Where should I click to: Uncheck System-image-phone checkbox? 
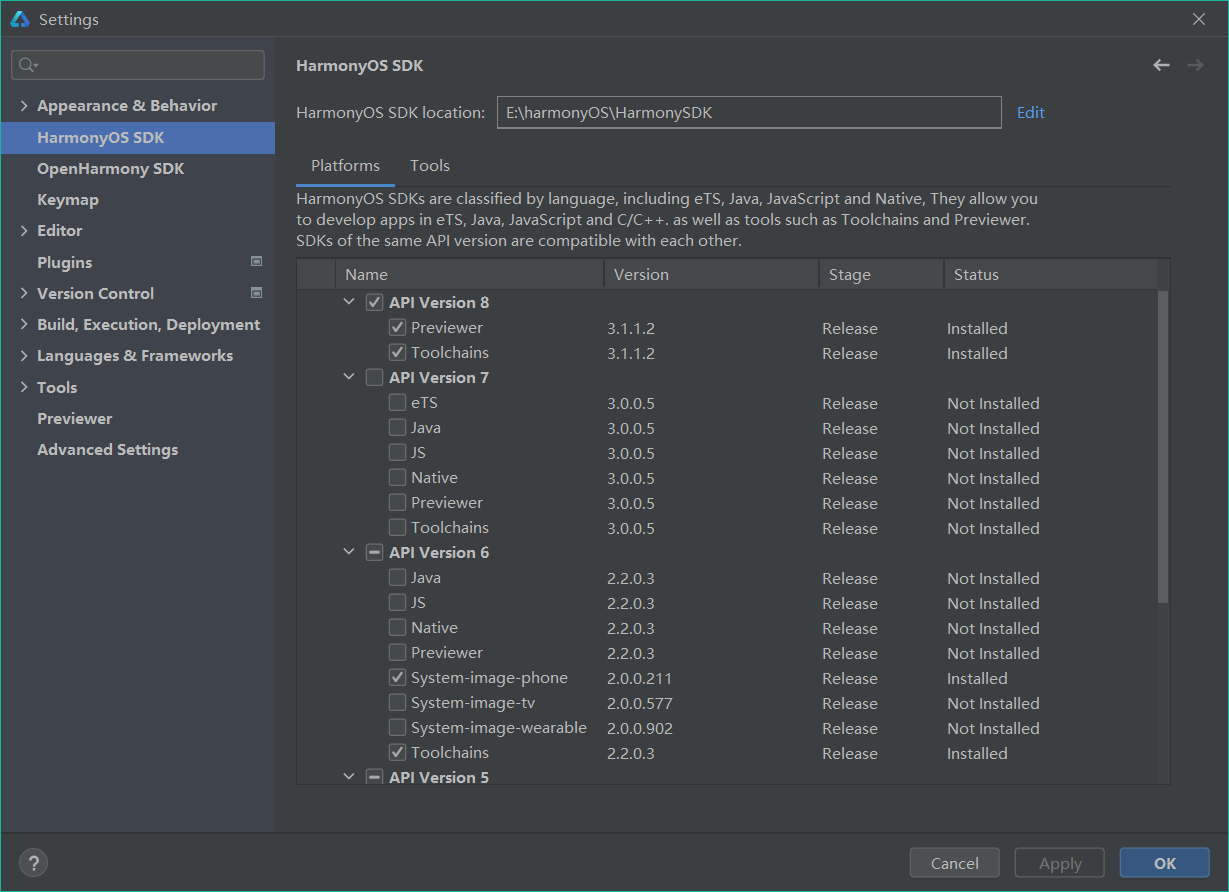(397, 677)
